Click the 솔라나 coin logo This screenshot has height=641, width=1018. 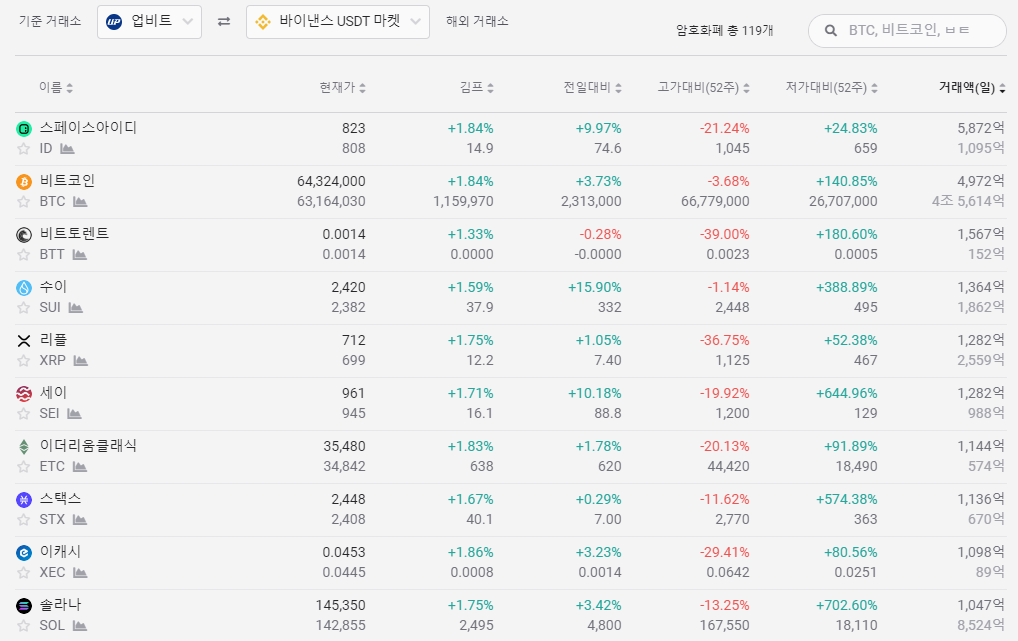(x=24, y=605)
